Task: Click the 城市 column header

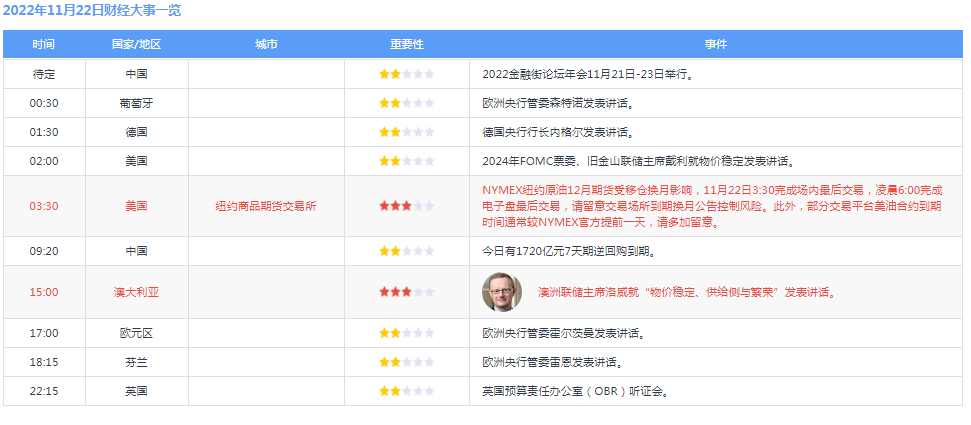Action: coord(266,45)
